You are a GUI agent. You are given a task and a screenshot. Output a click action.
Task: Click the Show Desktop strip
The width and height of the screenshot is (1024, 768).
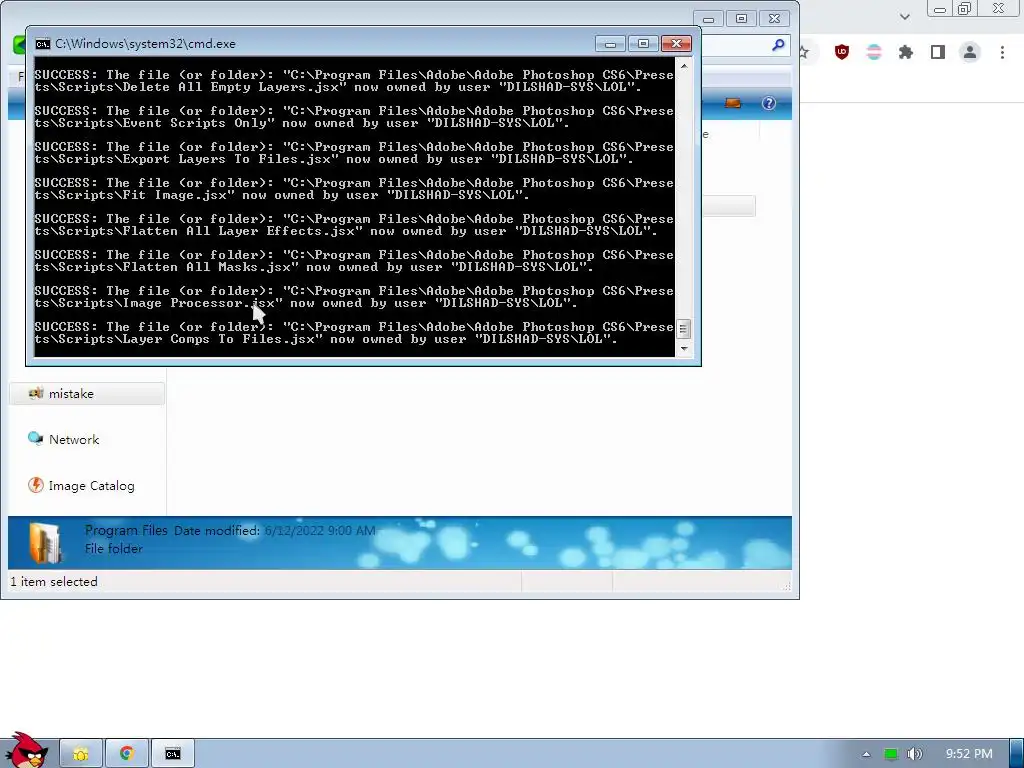(x=1017, y=754)
